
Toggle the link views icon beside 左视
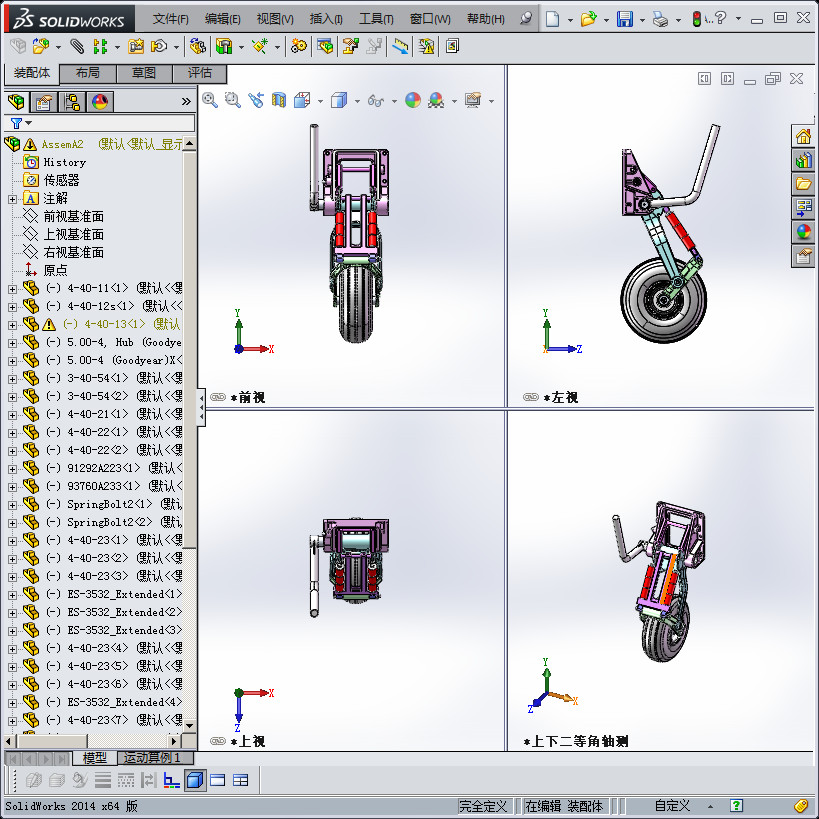(531, 397)
